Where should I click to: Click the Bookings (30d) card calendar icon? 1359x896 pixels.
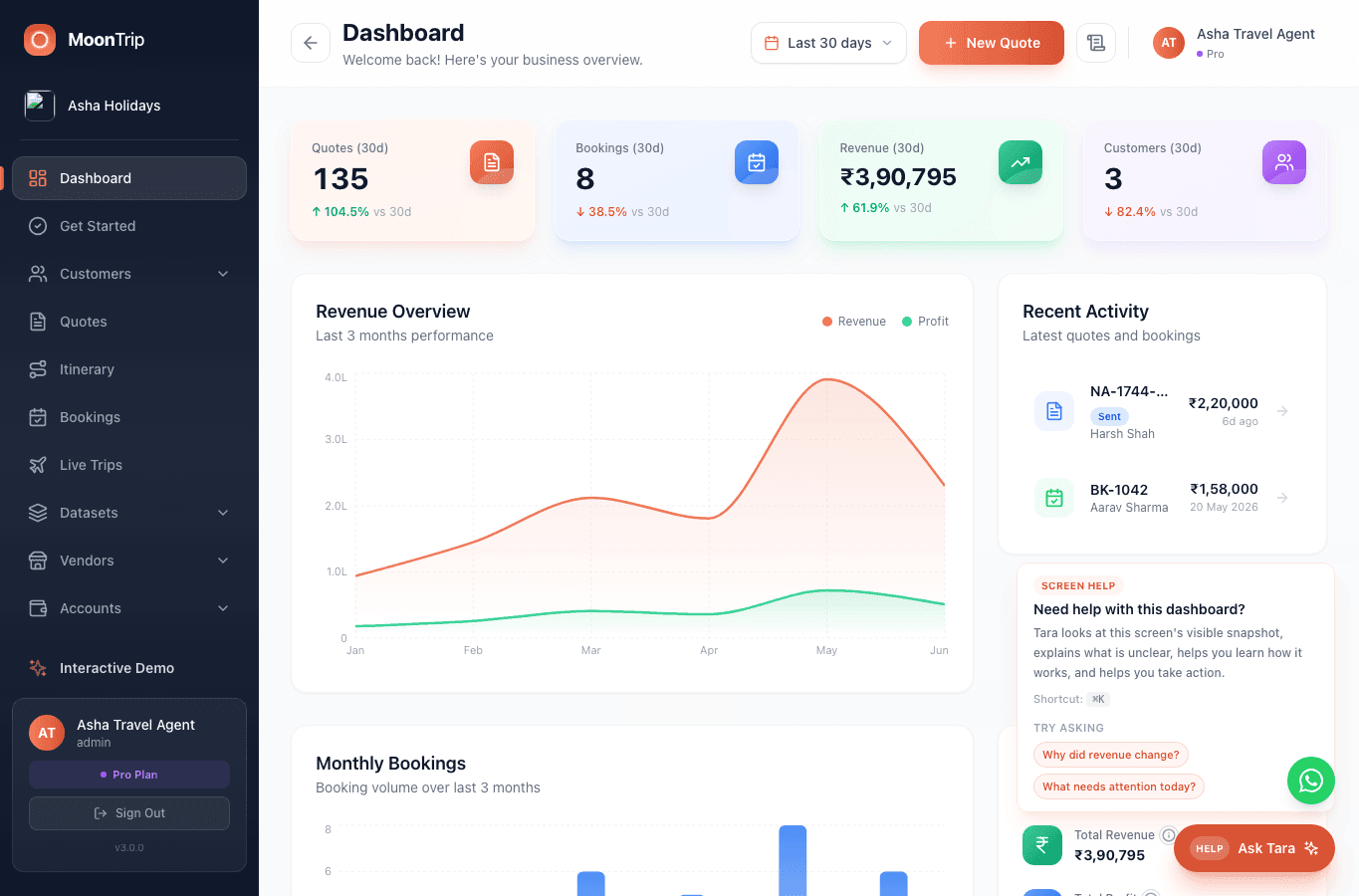(x=757, y=162)
